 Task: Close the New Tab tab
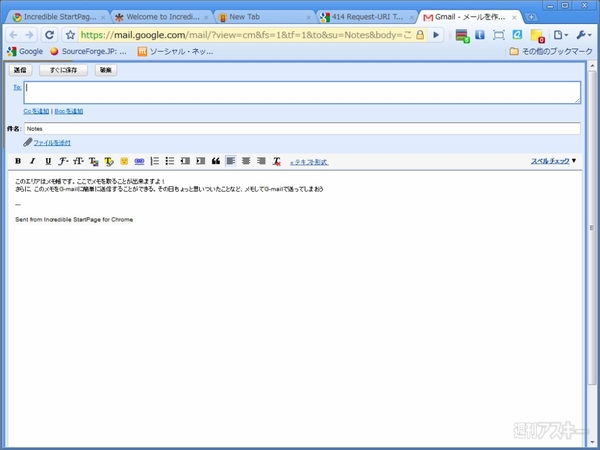309,18
